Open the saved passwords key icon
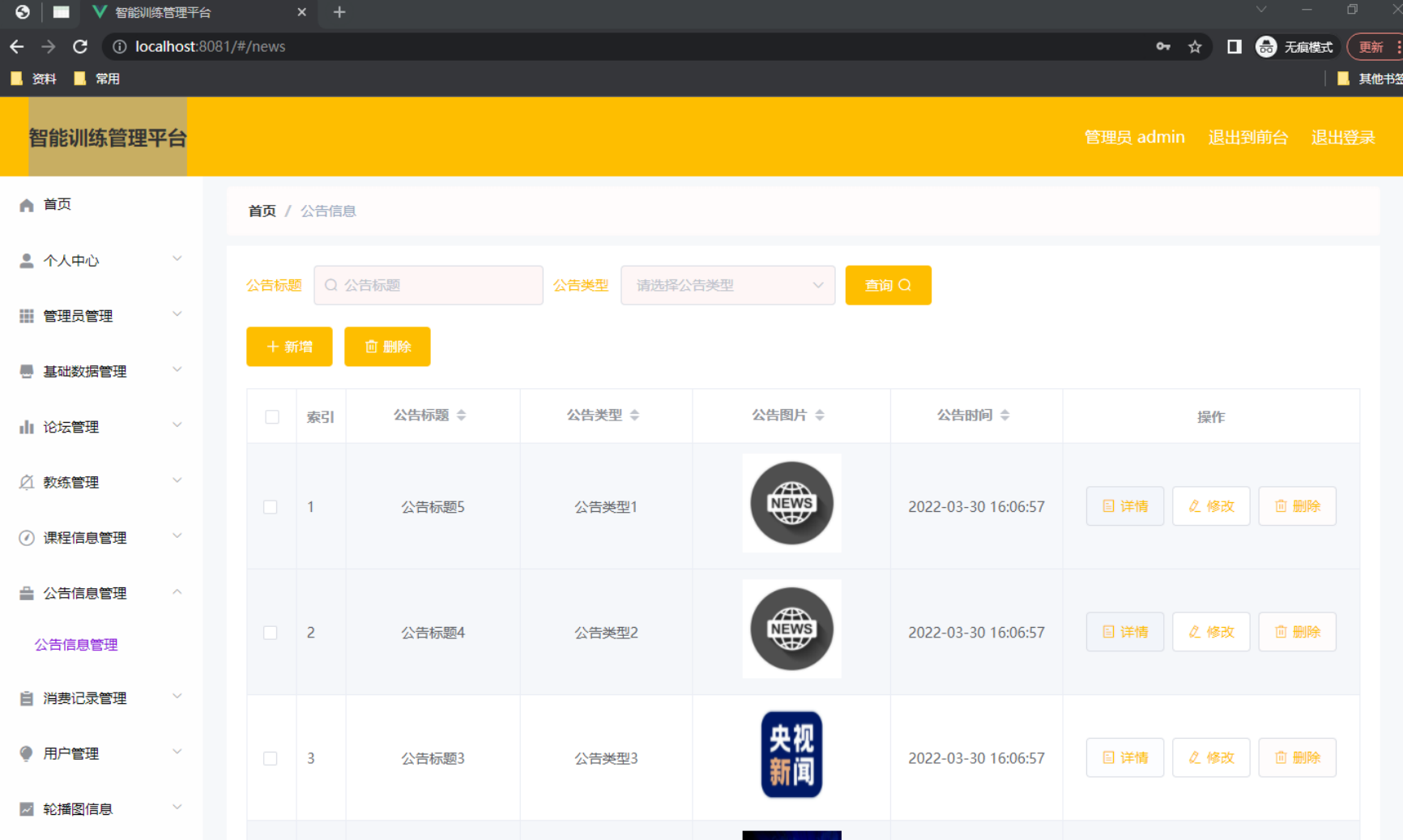Viewport: 1403px width, 840px height. pos(1163,47)
